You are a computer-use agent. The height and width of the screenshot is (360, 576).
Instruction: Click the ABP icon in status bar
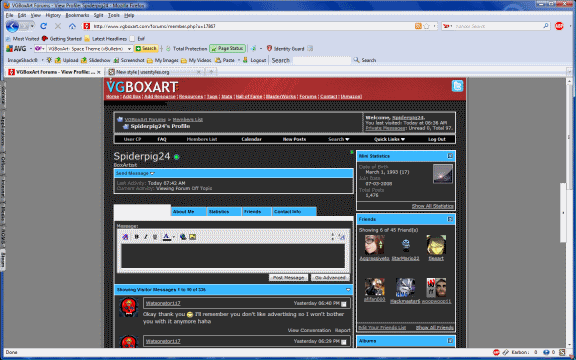[x=496, y=352]
